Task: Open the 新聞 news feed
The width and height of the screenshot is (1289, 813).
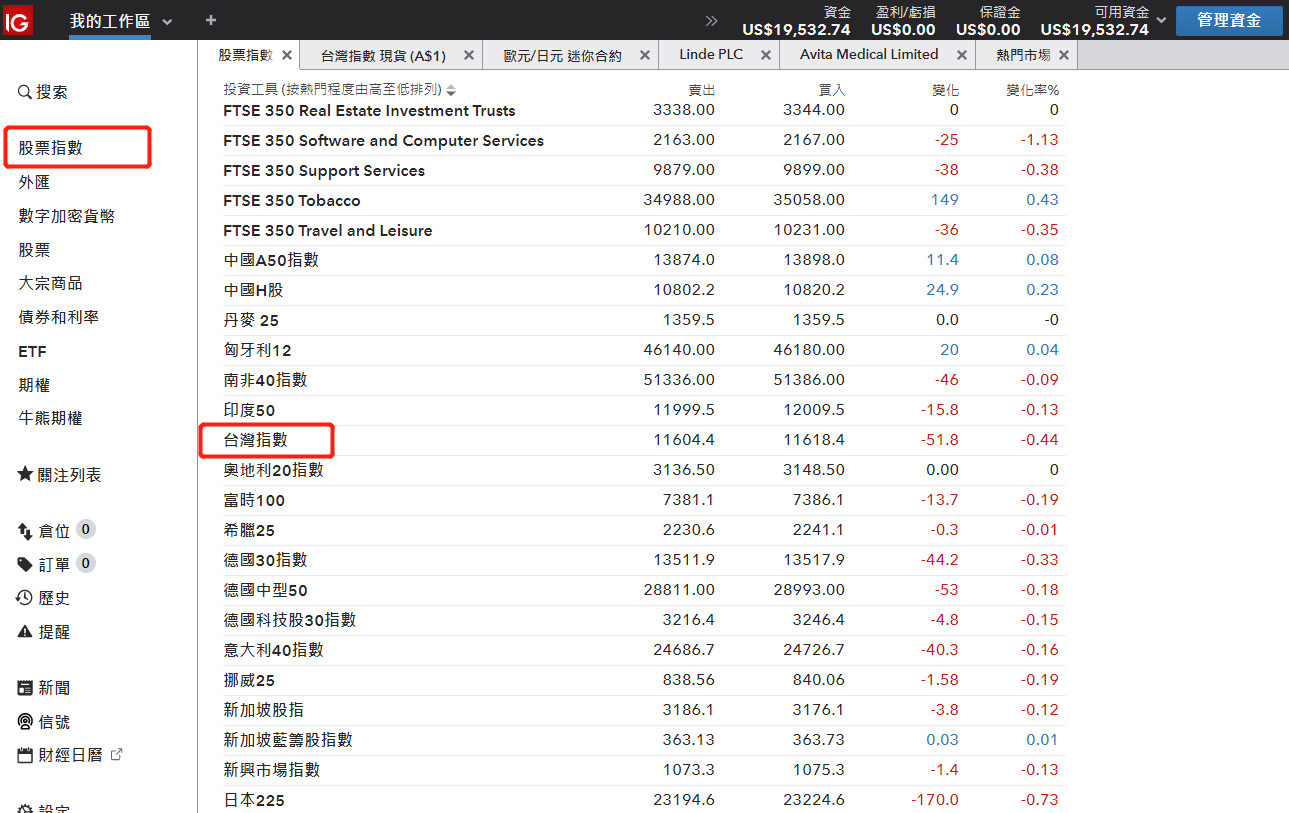Action: pyautogui.click(x=45, y=687)
